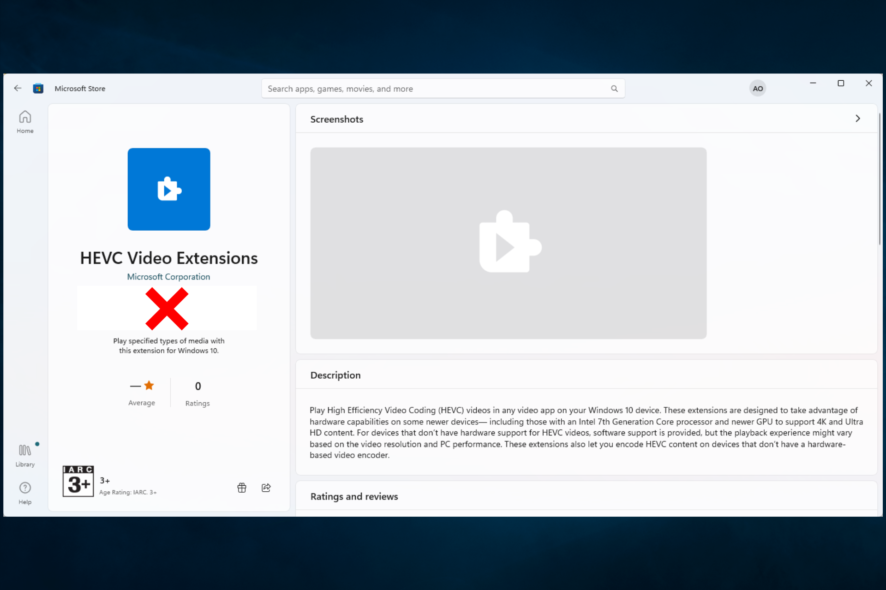The image size is (886, 590).
Task: Click the Average rating label
Action: [x=141, y=403]
